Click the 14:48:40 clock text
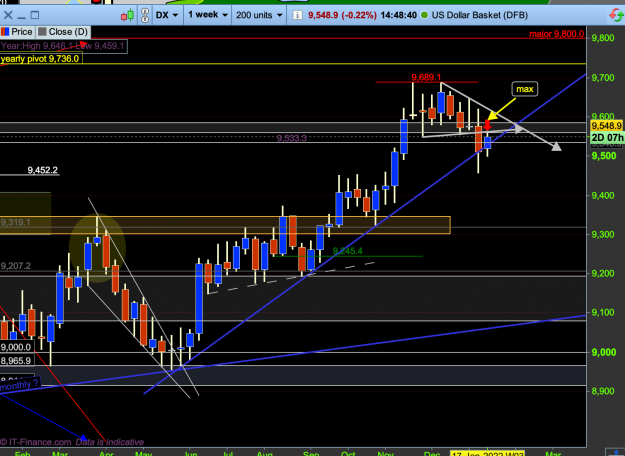 click(399, 15)
